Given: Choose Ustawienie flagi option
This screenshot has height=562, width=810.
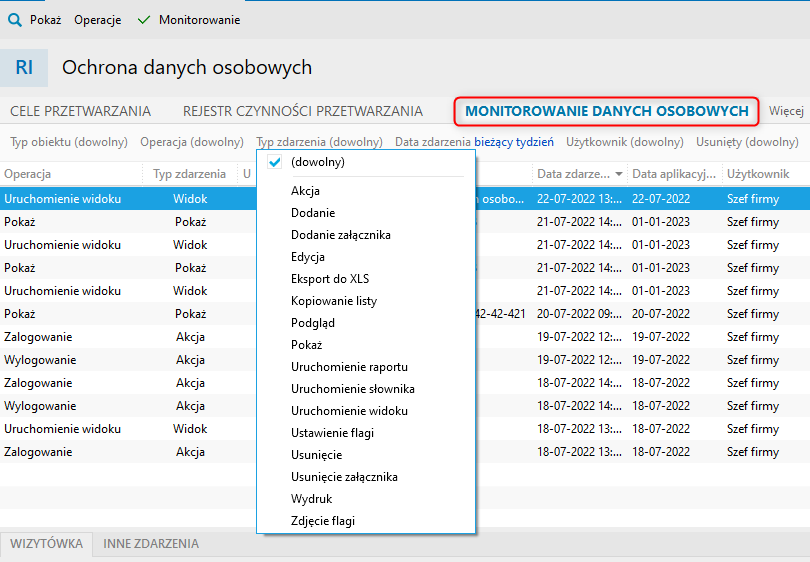Looking at the screenshot, I should (366, 433).
